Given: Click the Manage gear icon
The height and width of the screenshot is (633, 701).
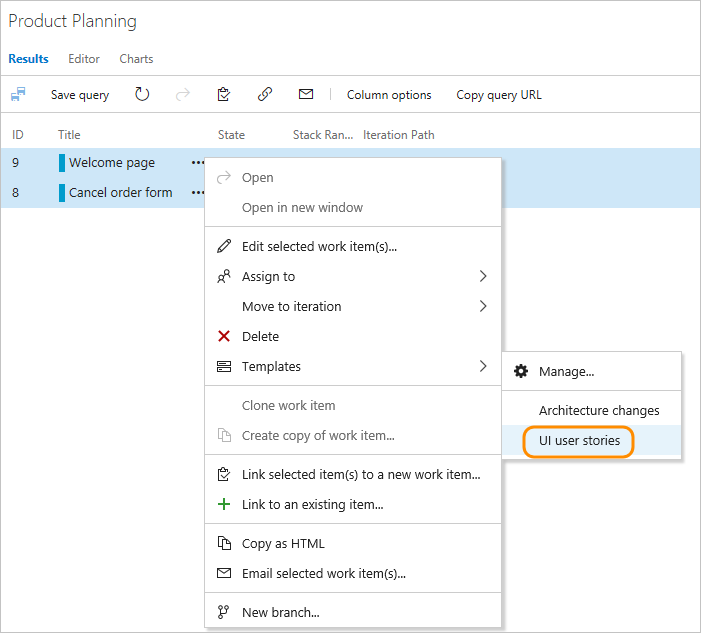Looking at the screenshot, I should (x=521, y=371).
